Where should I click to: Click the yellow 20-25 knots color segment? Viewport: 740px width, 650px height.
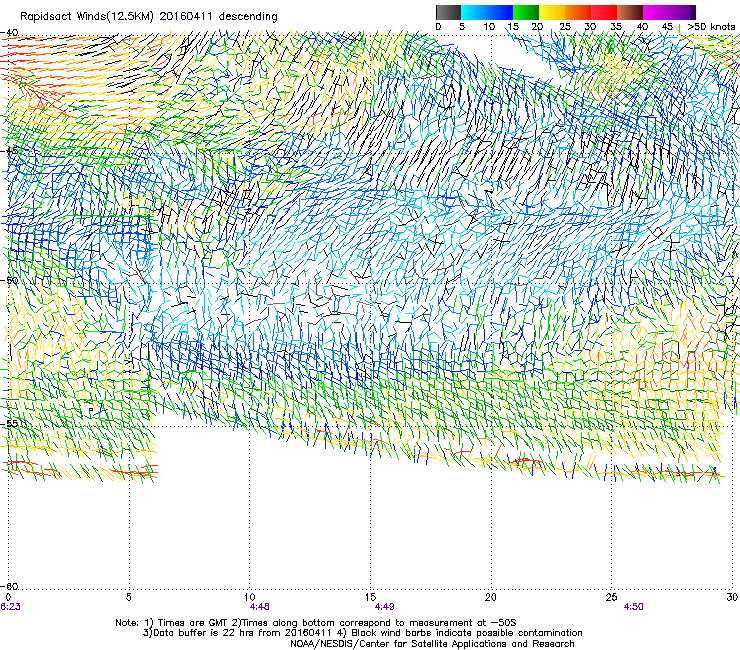(552, 12)
